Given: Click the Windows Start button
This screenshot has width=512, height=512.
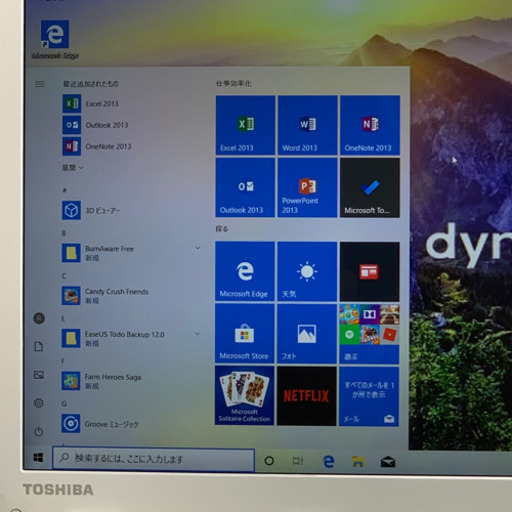Looking at the screenshot, I should tap(38, 458).
